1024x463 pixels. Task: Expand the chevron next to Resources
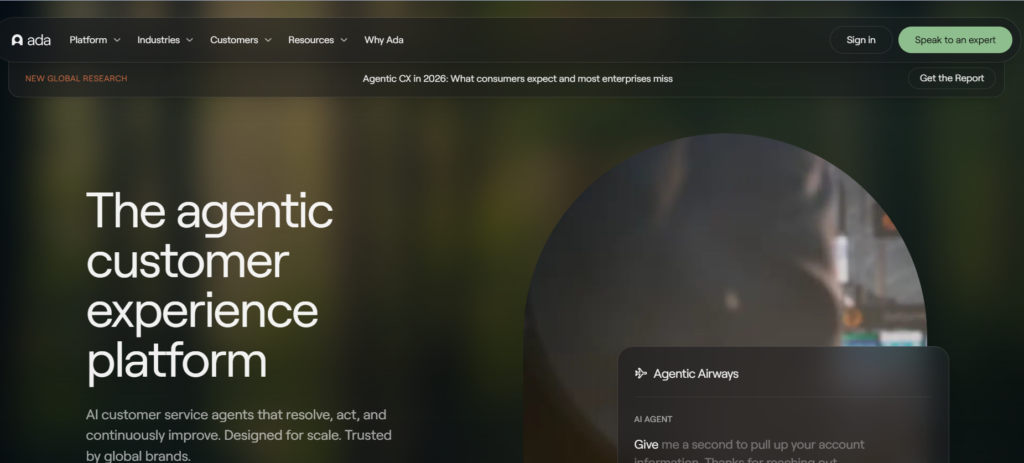click(x=344, y=40)
